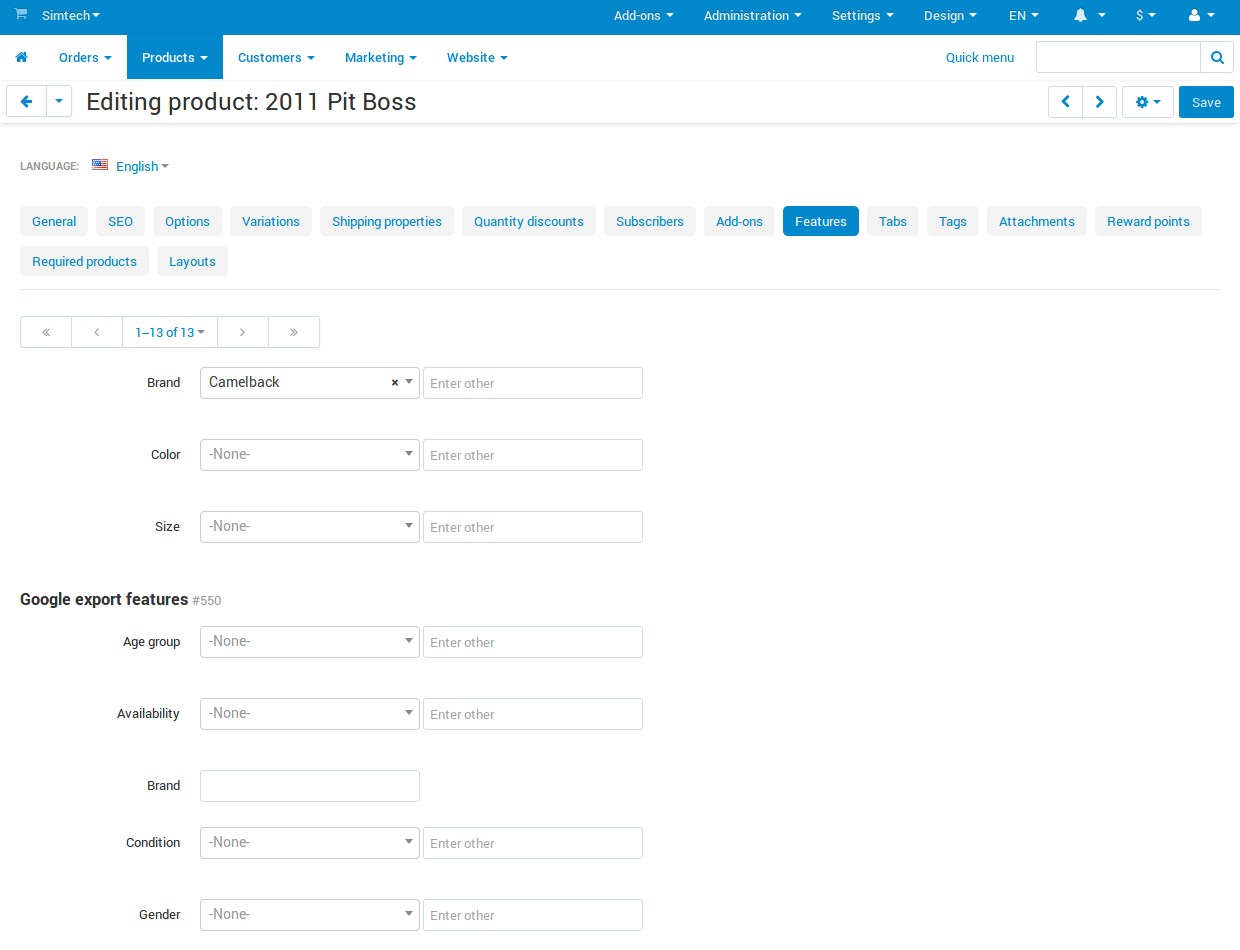Go to previous page of features
1240x950 pixels.
(x=97, y=332)
